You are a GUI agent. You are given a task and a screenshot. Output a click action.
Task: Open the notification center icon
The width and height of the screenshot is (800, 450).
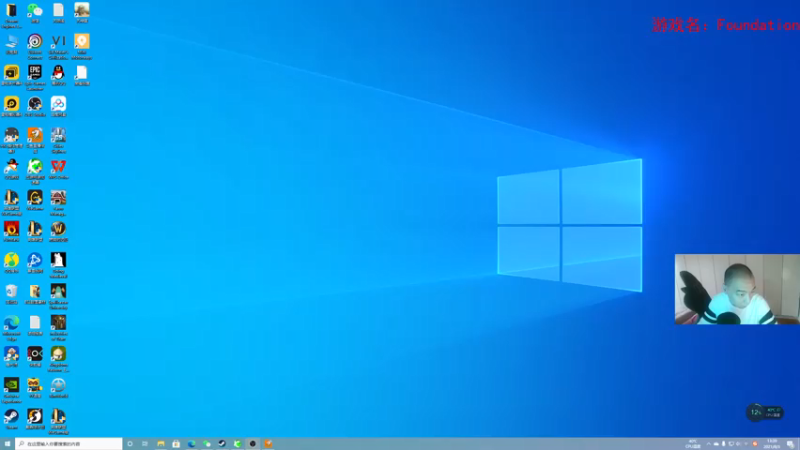pos(790,444)
